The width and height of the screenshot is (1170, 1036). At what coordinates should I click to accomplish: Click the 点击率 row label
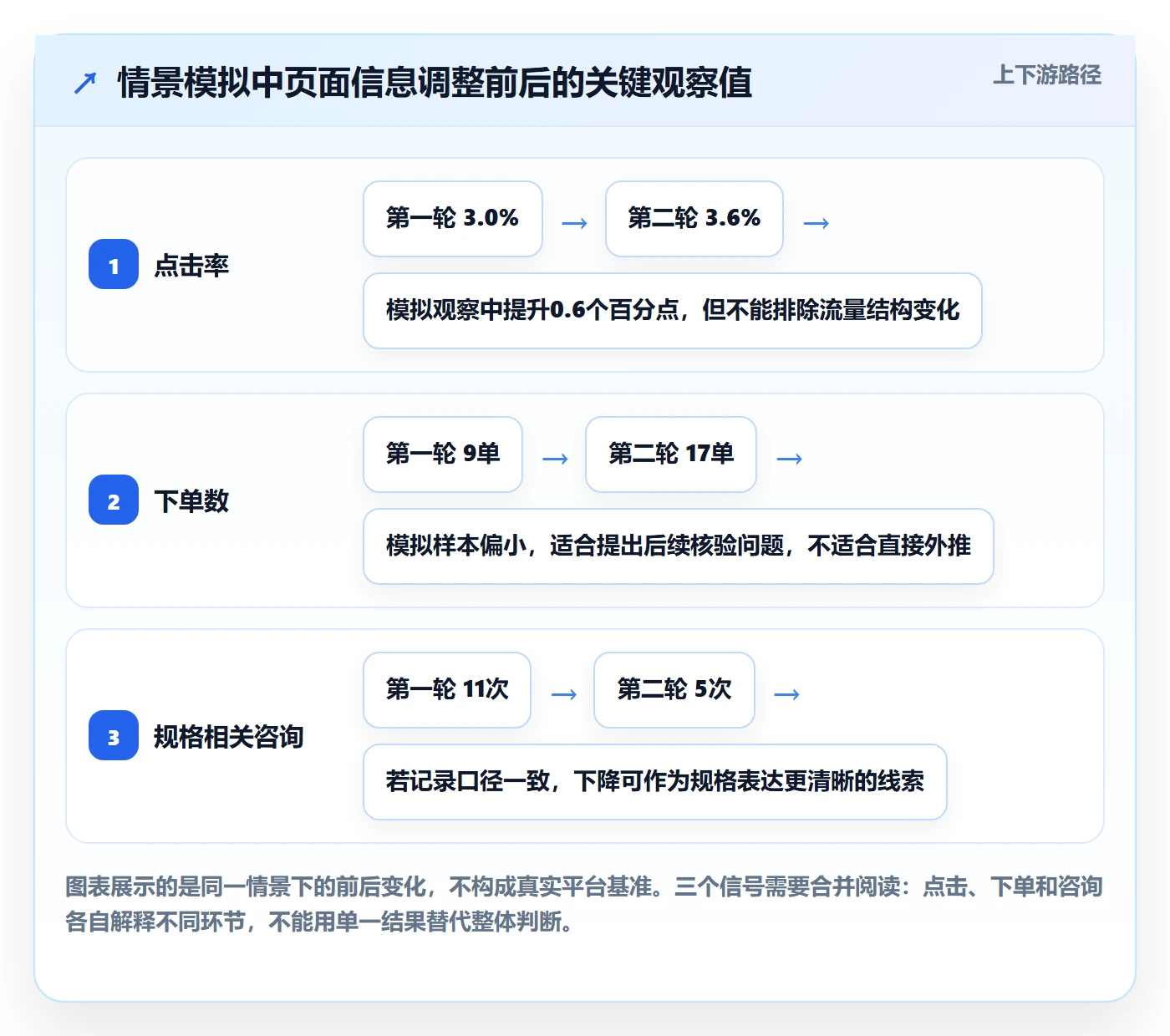point(191,266)
